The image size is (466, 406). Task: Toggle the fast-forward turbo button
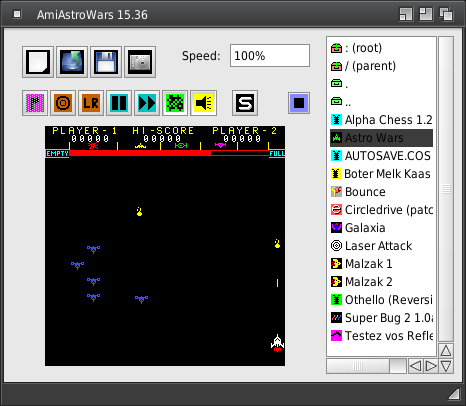147,103
